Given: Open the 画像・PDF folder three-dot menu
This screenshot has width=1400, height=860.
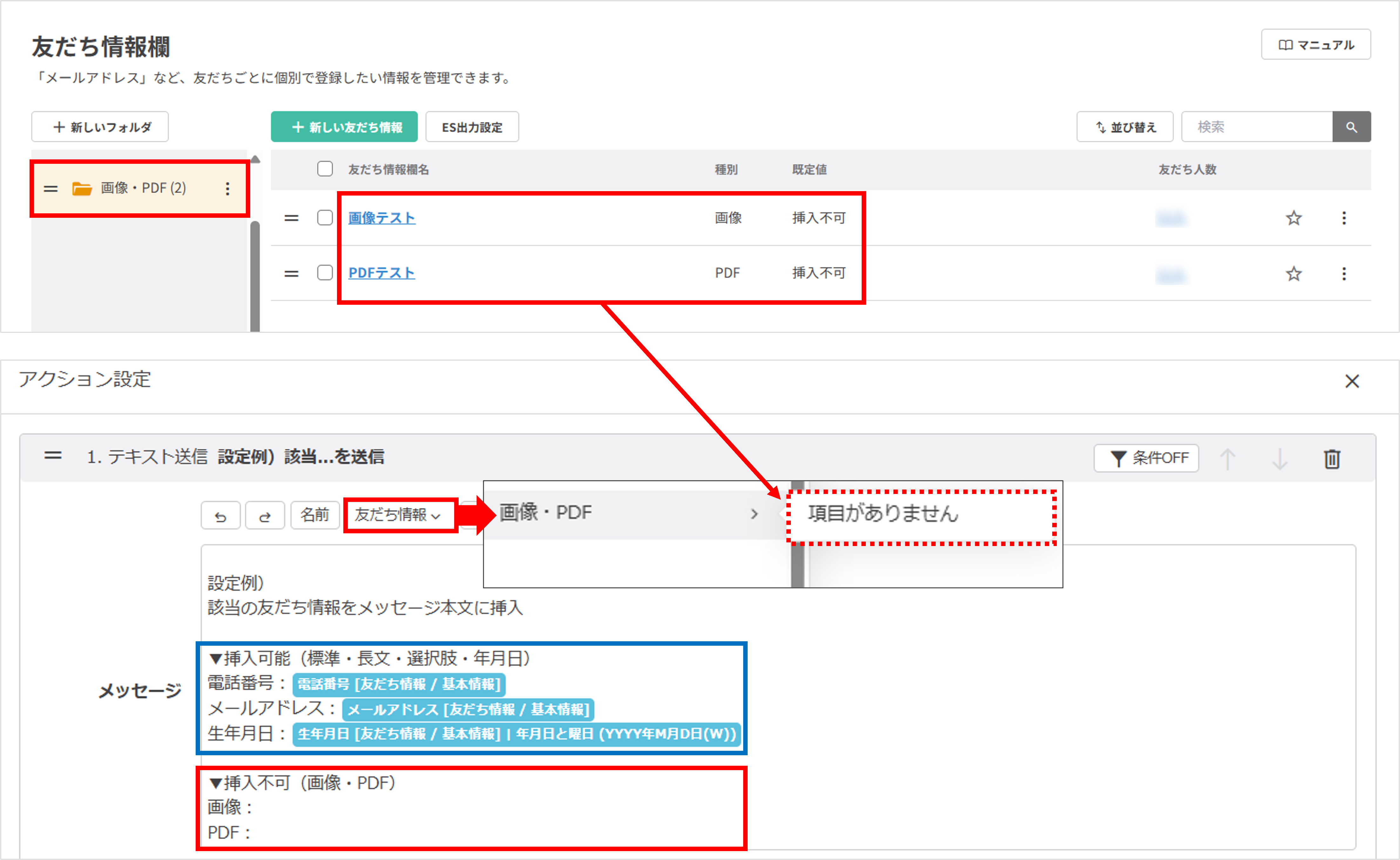Looking at the screenshot, I should pyautogui.click(x=228, y=188).
